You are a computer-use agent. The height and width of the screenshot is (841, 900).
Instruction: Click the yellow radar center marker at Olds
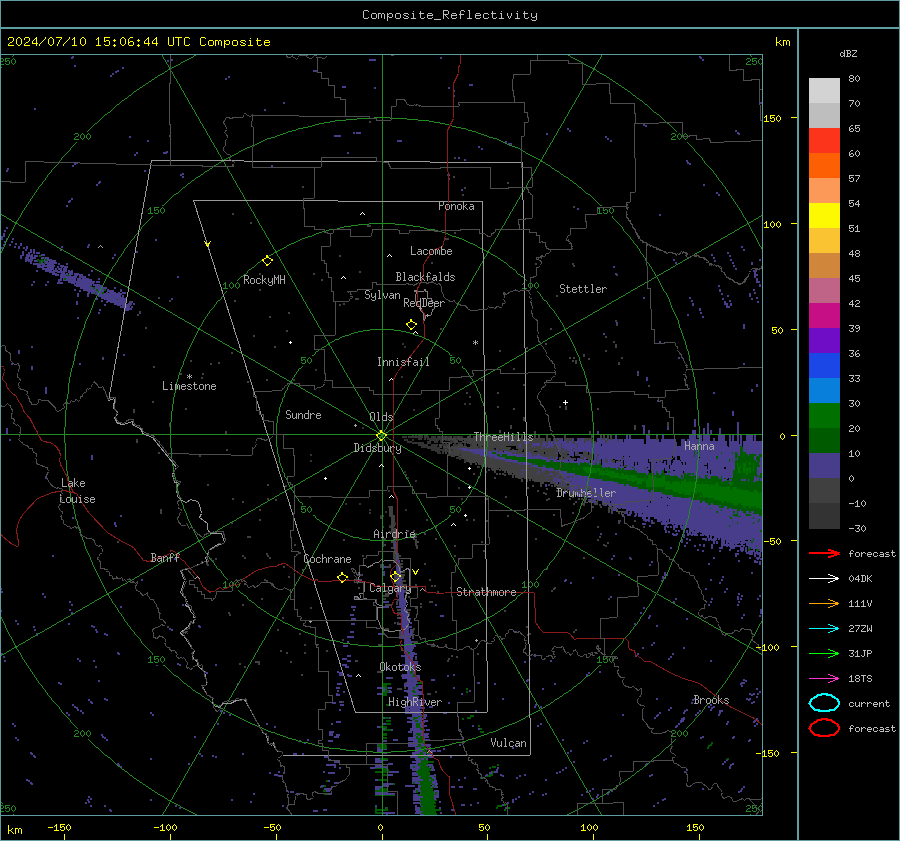point(381,436)
